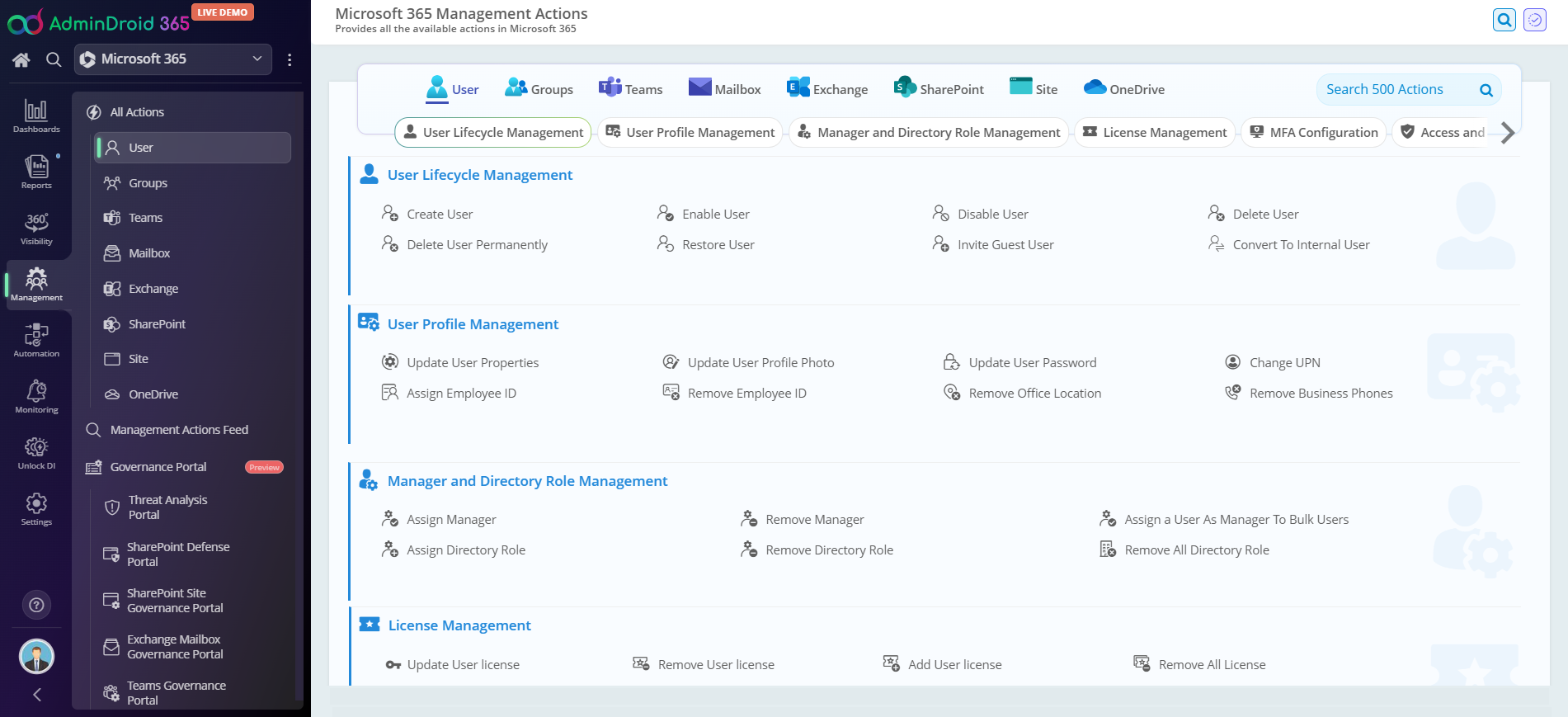Viewport: 1568px width, 717px height.
Task: Click the Create User action
Action: tap(439, 215)
